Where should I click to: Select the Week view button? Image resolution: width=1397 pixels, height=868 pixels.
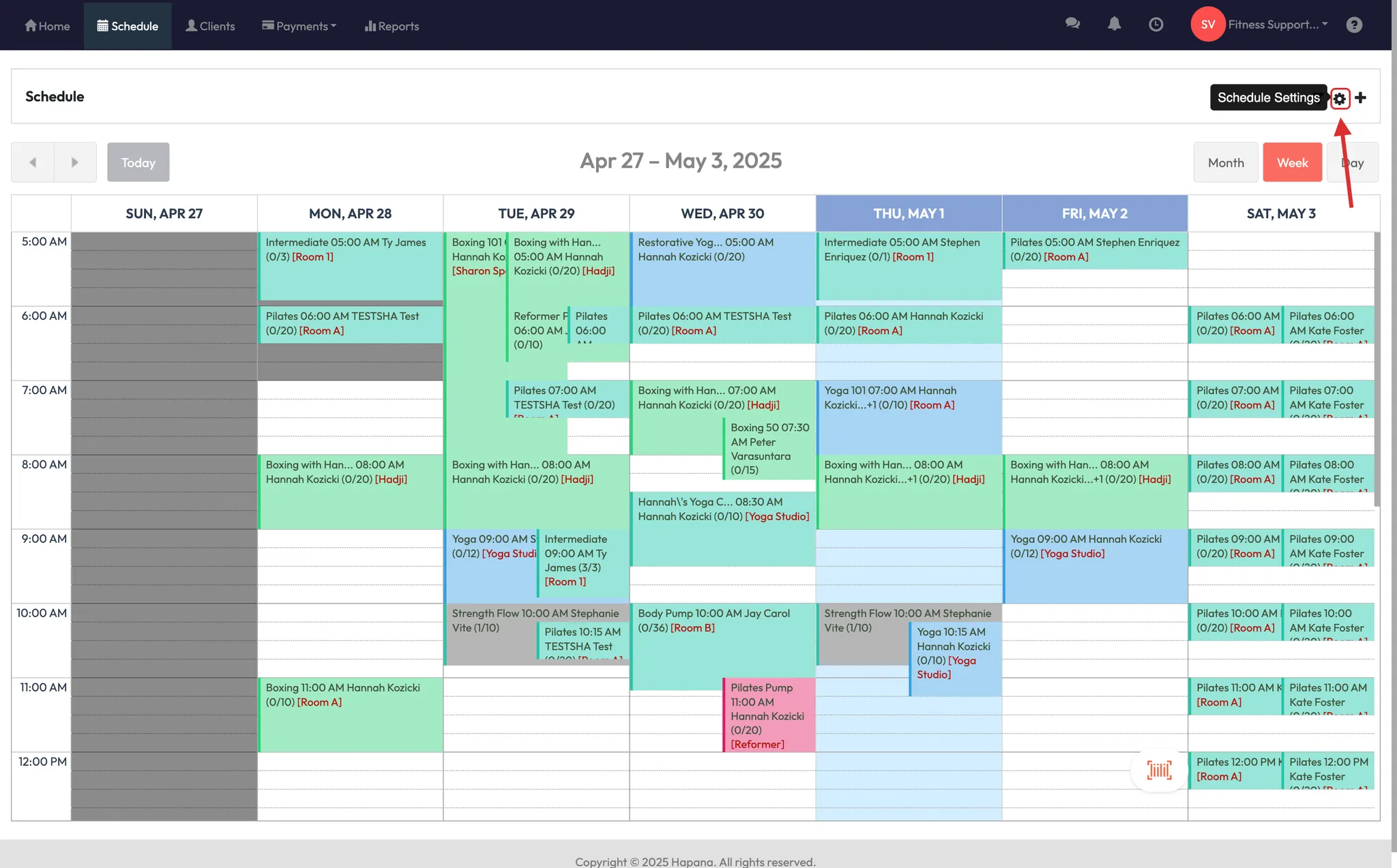1292,162
